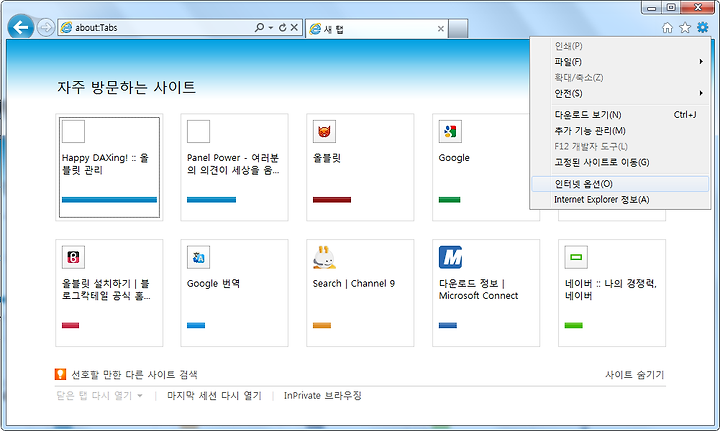This screenshot has width=720, height=431.
Task: Click the 네이버 :: 나의 경쟁력 title
Action: point(611,290)
